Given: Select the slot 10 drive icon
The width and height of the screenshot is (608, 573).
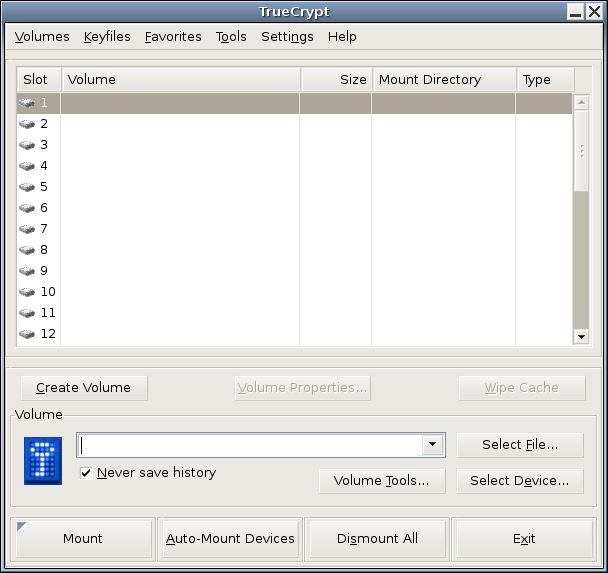Looking at the screenshot, I should pos(27,292).
